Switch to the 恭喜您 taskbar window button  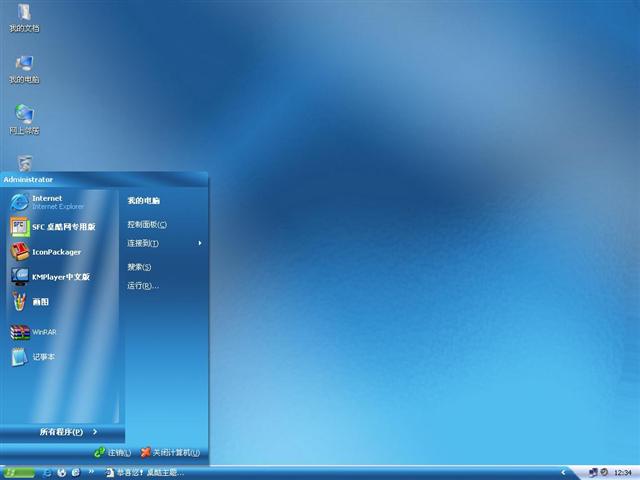[x=144, y=473]
